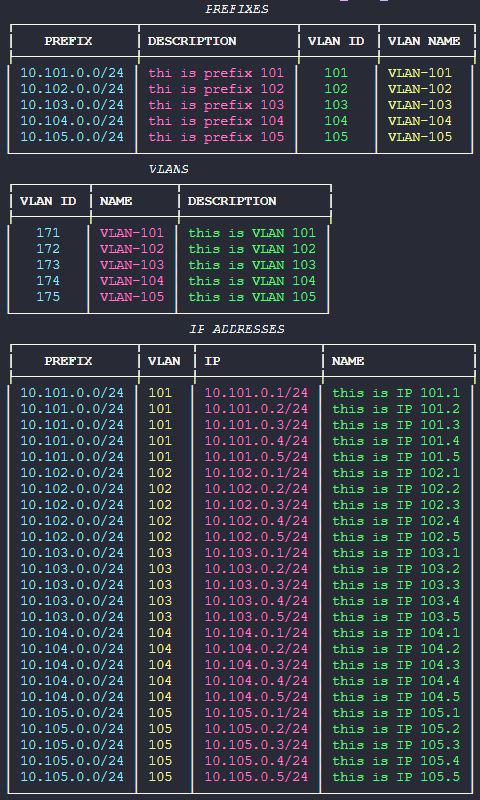Select the 10.101.0.5/24 entry
Viewport: 480px width, 800px height.
point(256,457)
